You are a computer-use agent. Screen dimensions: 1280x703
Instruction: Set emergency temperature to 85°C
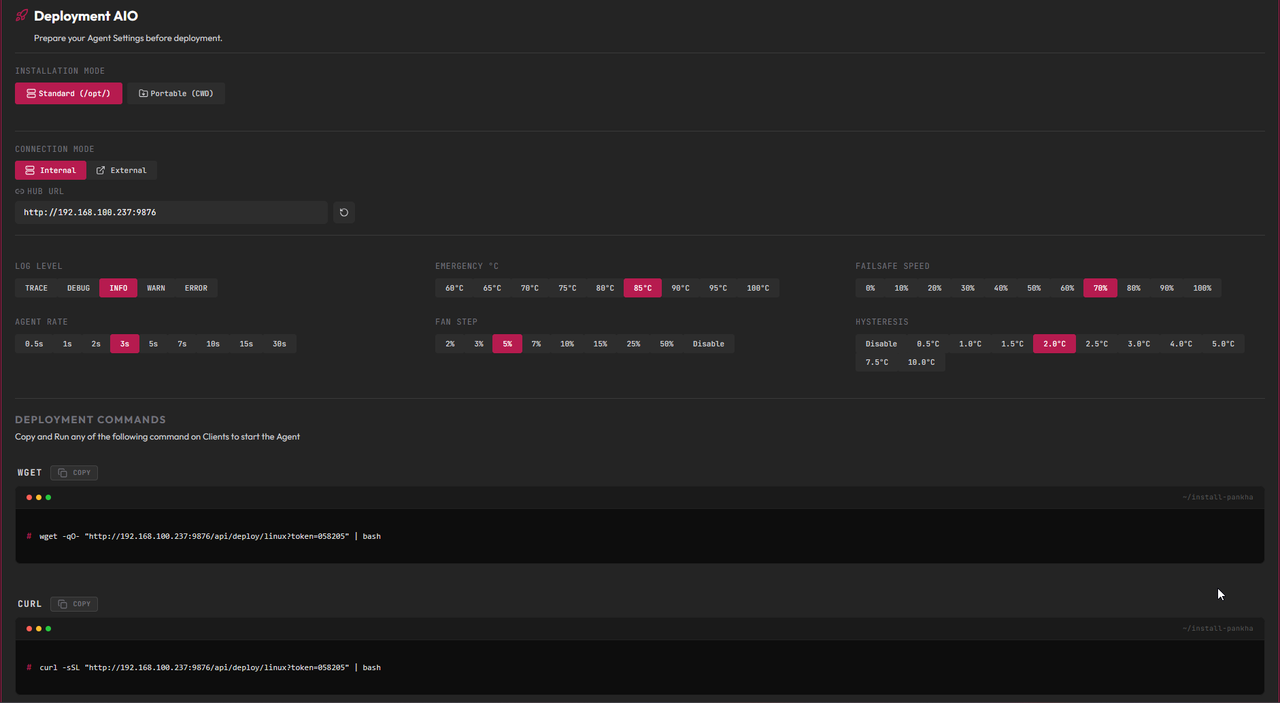642,288
